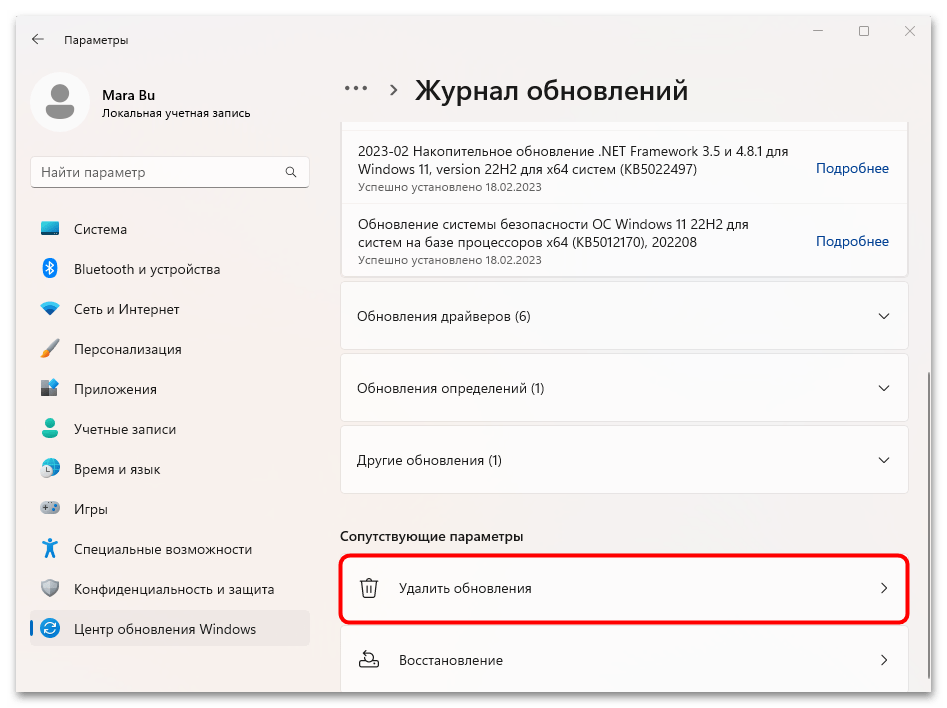
Task: Close the Параметры window
Action: point(910,31)
